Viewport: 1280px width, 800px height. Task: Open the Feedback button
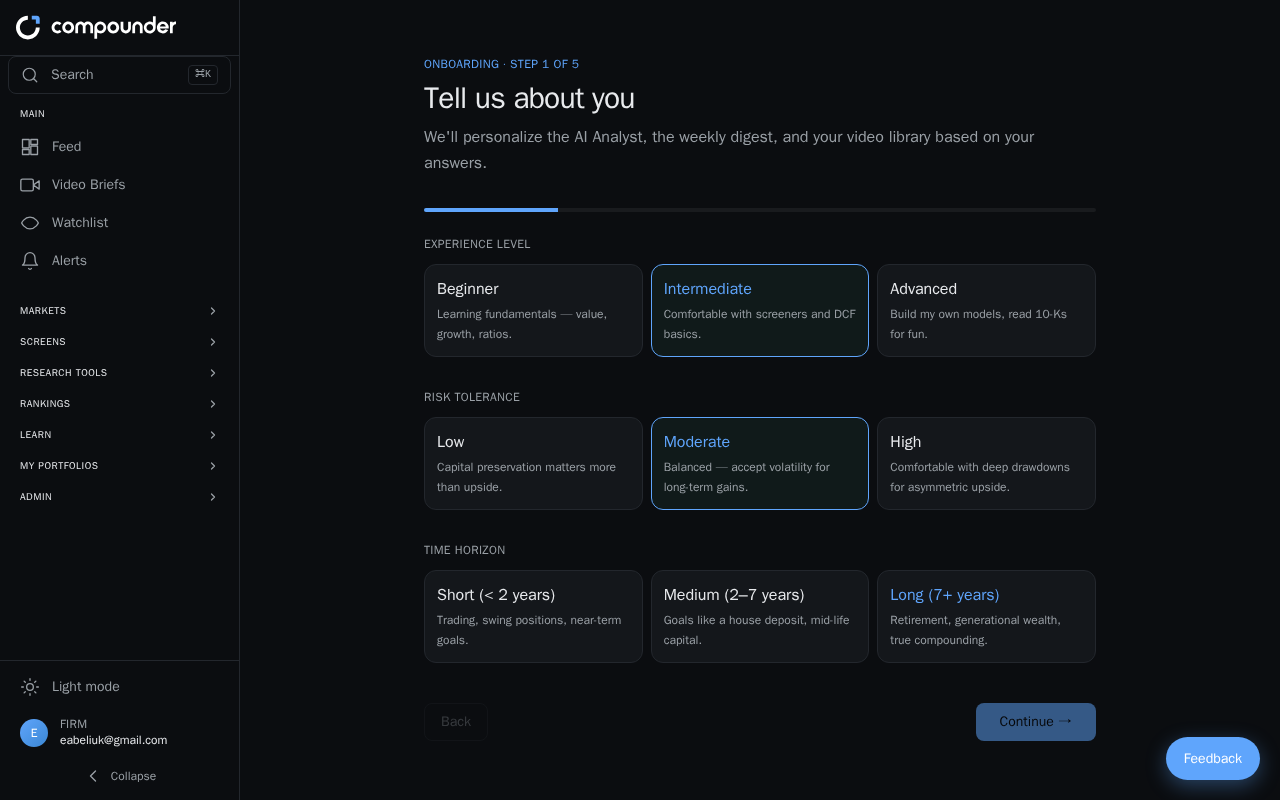point(1213,759)
